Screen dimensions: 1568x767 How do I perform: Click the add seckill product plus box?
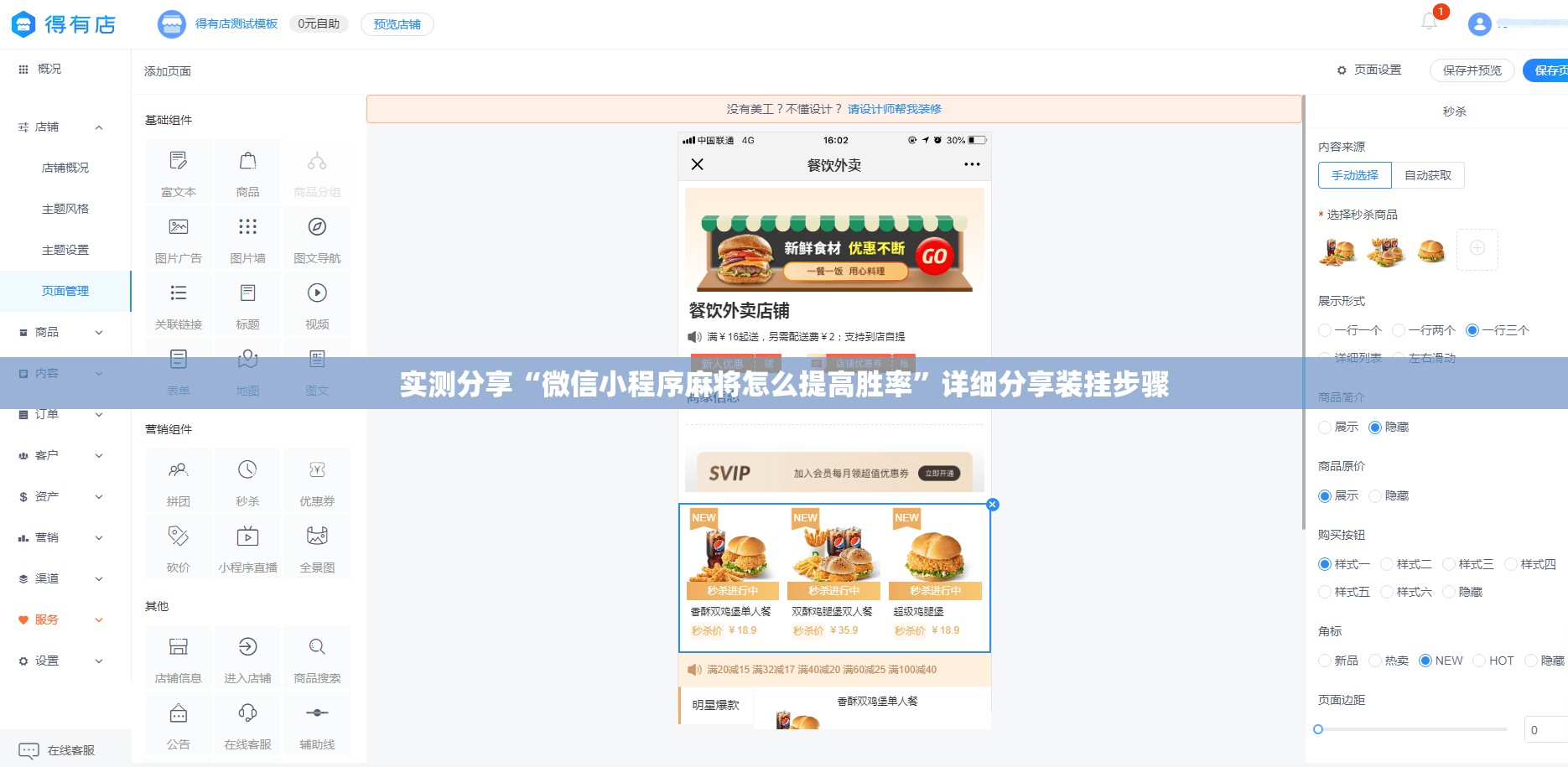point(1477,249)
